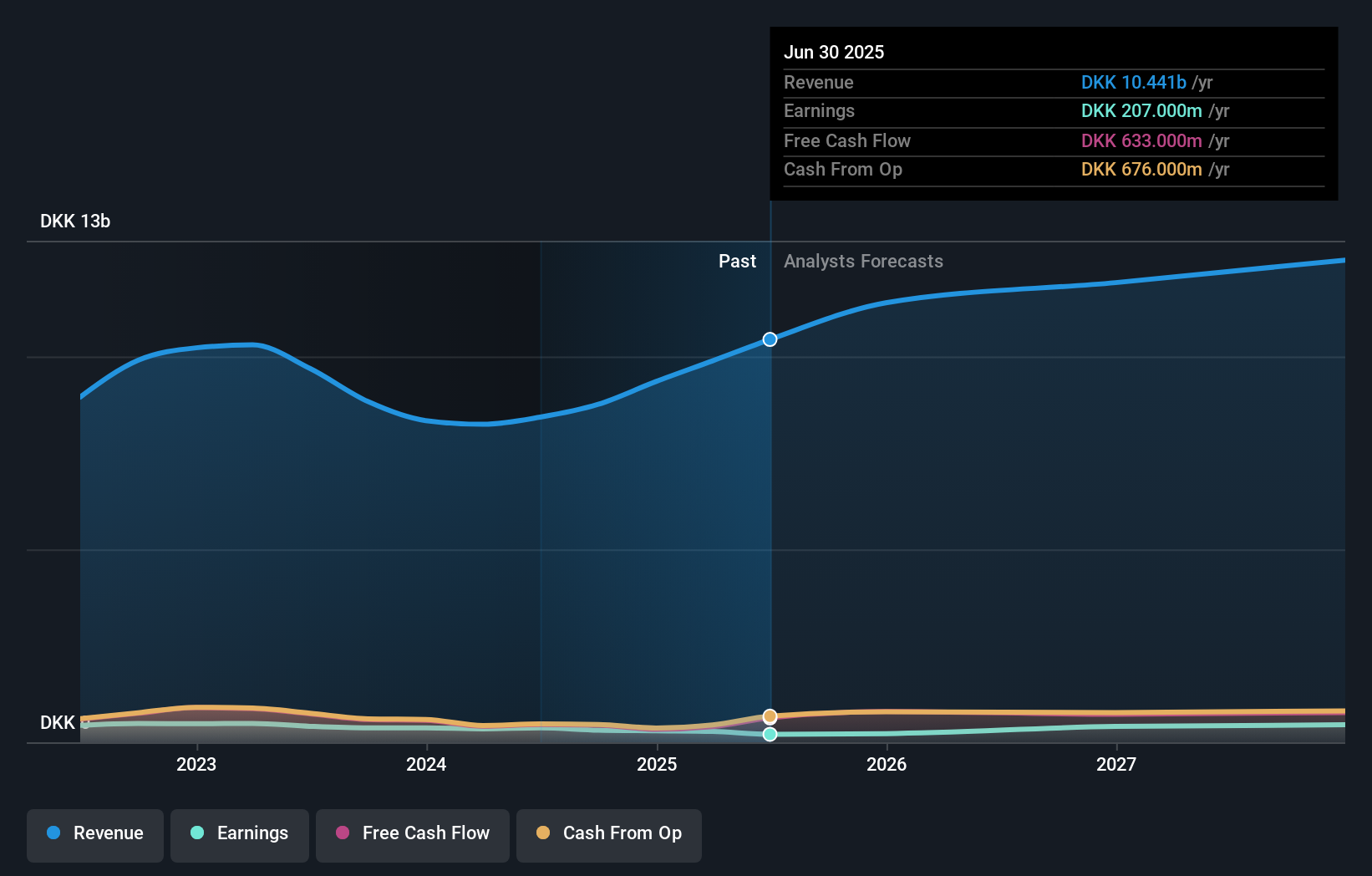Click the 2025 year label on the axis
The width and height of the screenshot is (1372, 876).
point(657,763)
